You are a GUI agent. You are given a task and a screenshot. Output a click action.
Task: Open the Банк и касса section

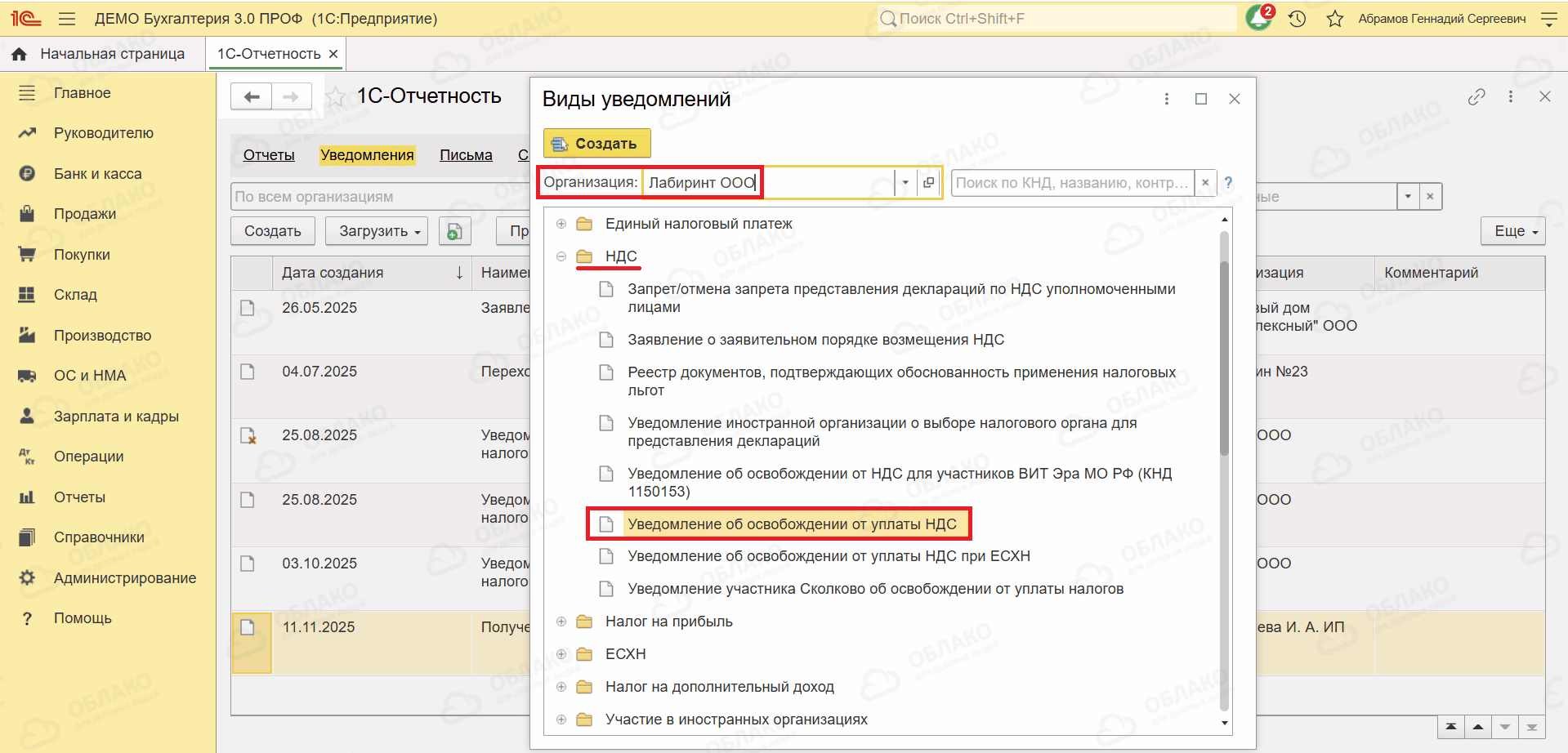coord(98,174)
